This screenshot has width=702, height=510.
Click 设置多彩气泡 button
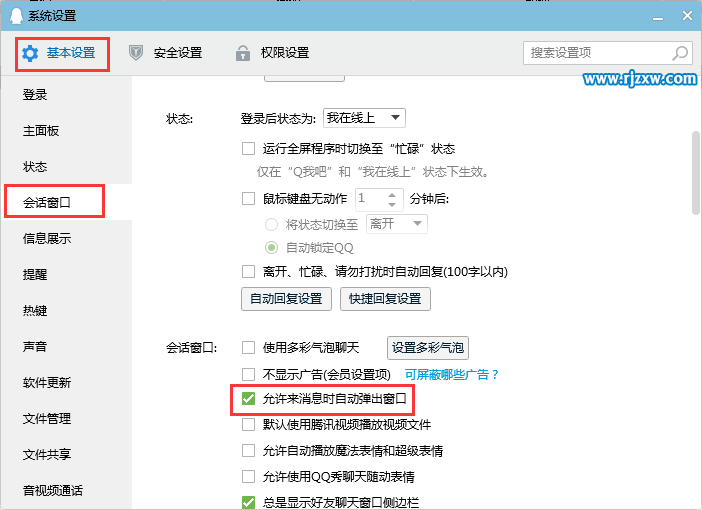[x=428, y=348]
